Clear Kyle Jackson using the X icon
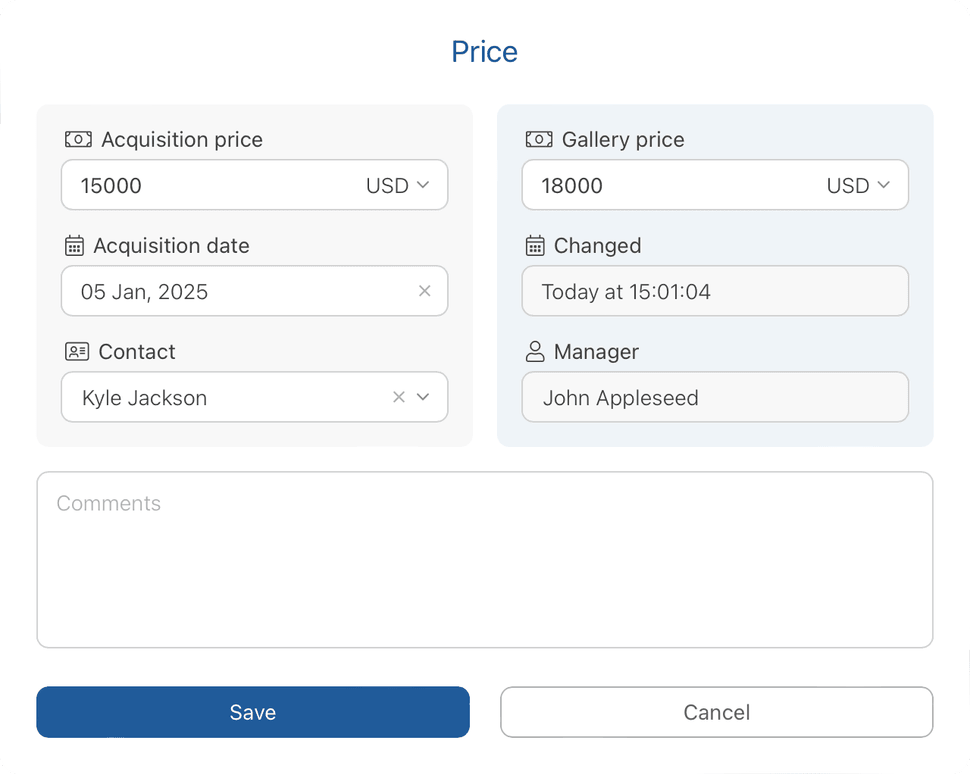 pos(397,397)
